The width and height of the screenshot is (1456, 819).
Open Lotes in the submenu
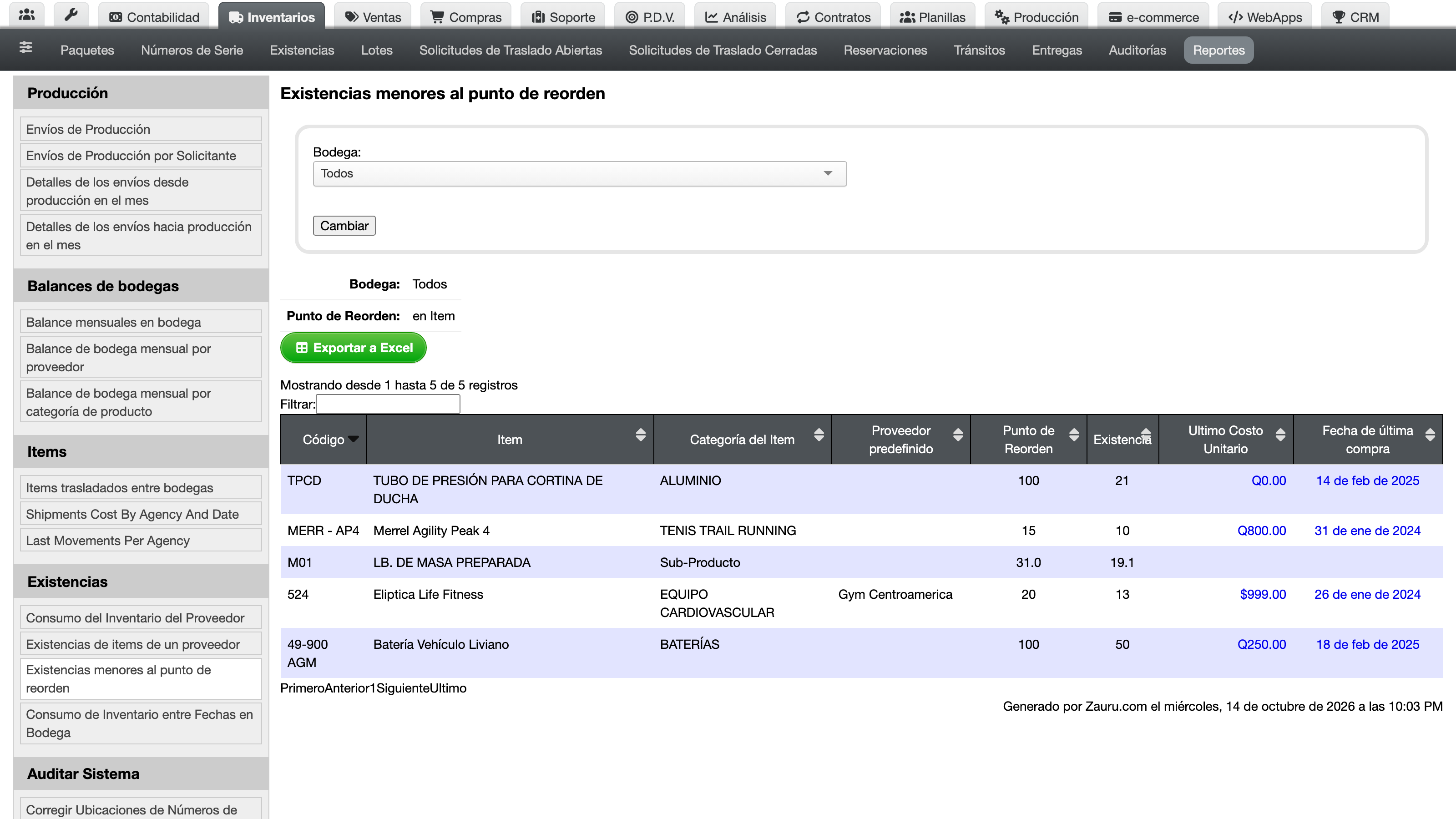coord(376,51)
